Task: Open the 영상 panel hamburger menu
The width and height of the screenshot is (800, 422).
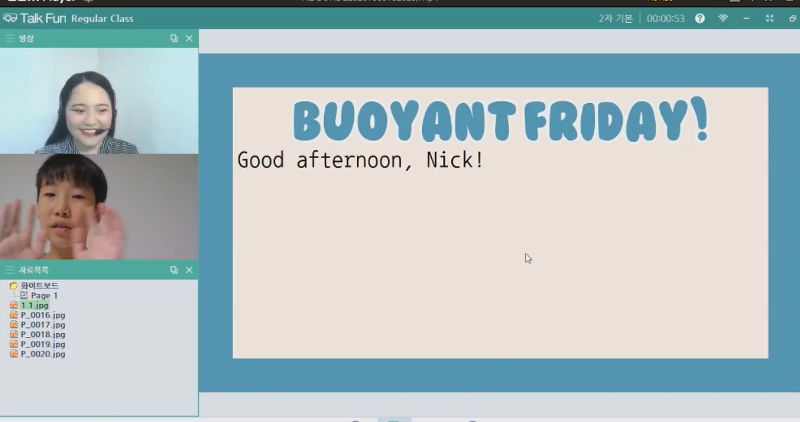Action: tap(10, 38)
